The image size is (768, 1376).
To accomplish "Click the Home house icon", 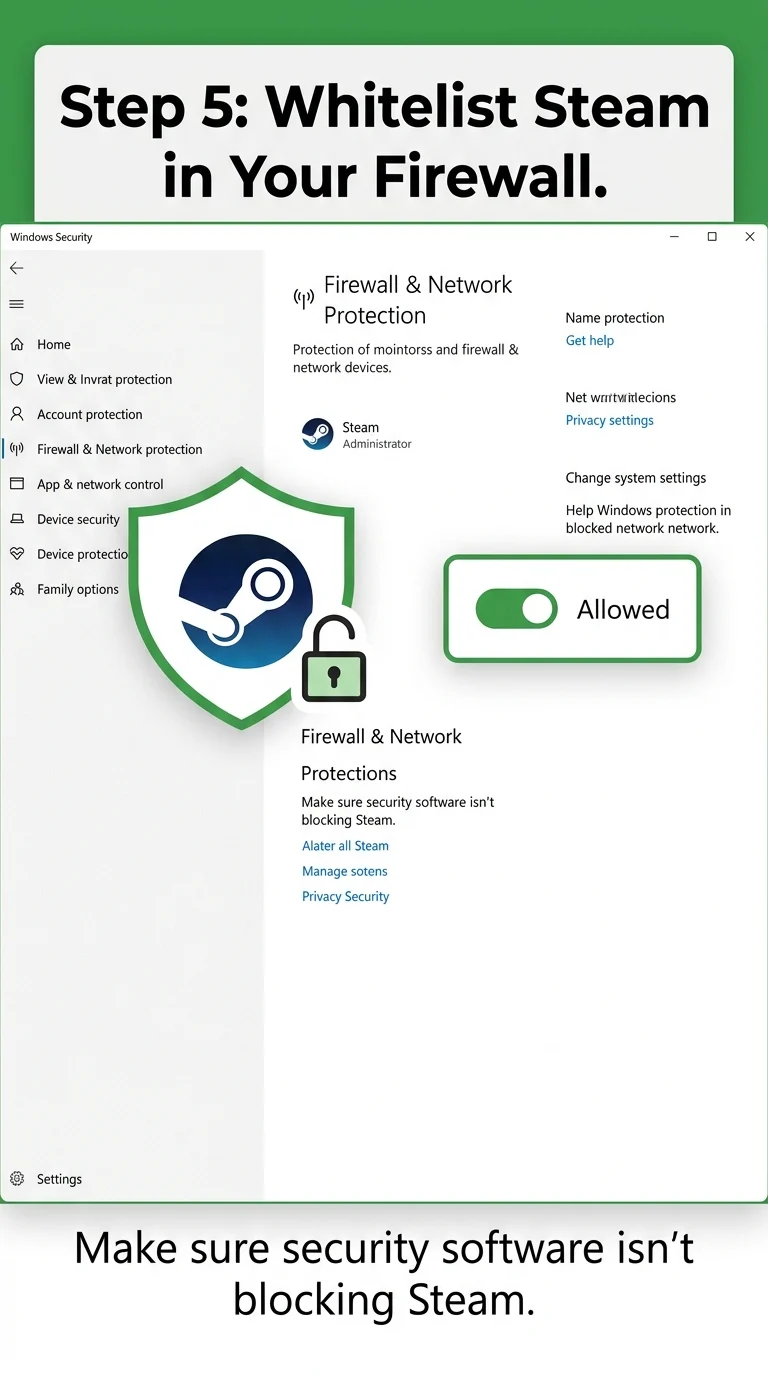I will click(x=17, y=344).
